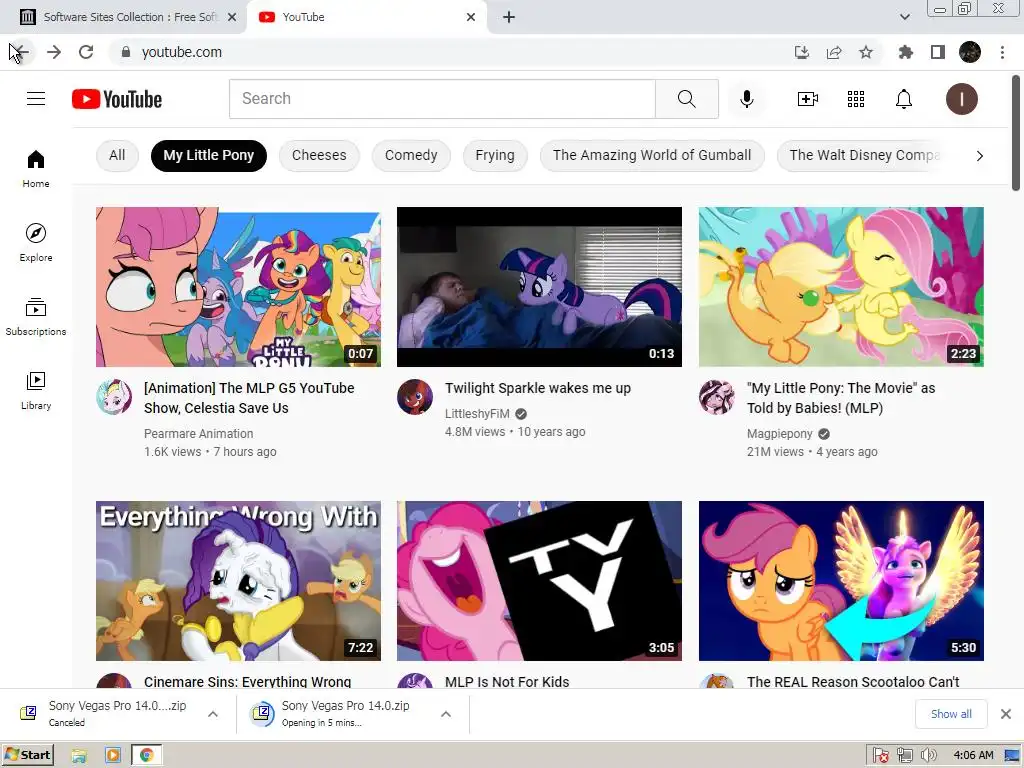
Task: Open LittleshyFiM channel name link
Action: click(x=477, y=414)
